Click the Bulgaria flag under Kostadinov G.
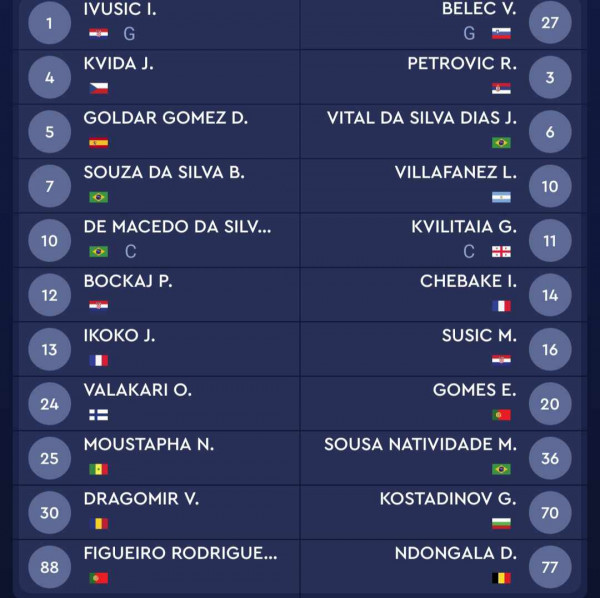The width and height of the screenshot is (600, 598). [x=501, y=523]
